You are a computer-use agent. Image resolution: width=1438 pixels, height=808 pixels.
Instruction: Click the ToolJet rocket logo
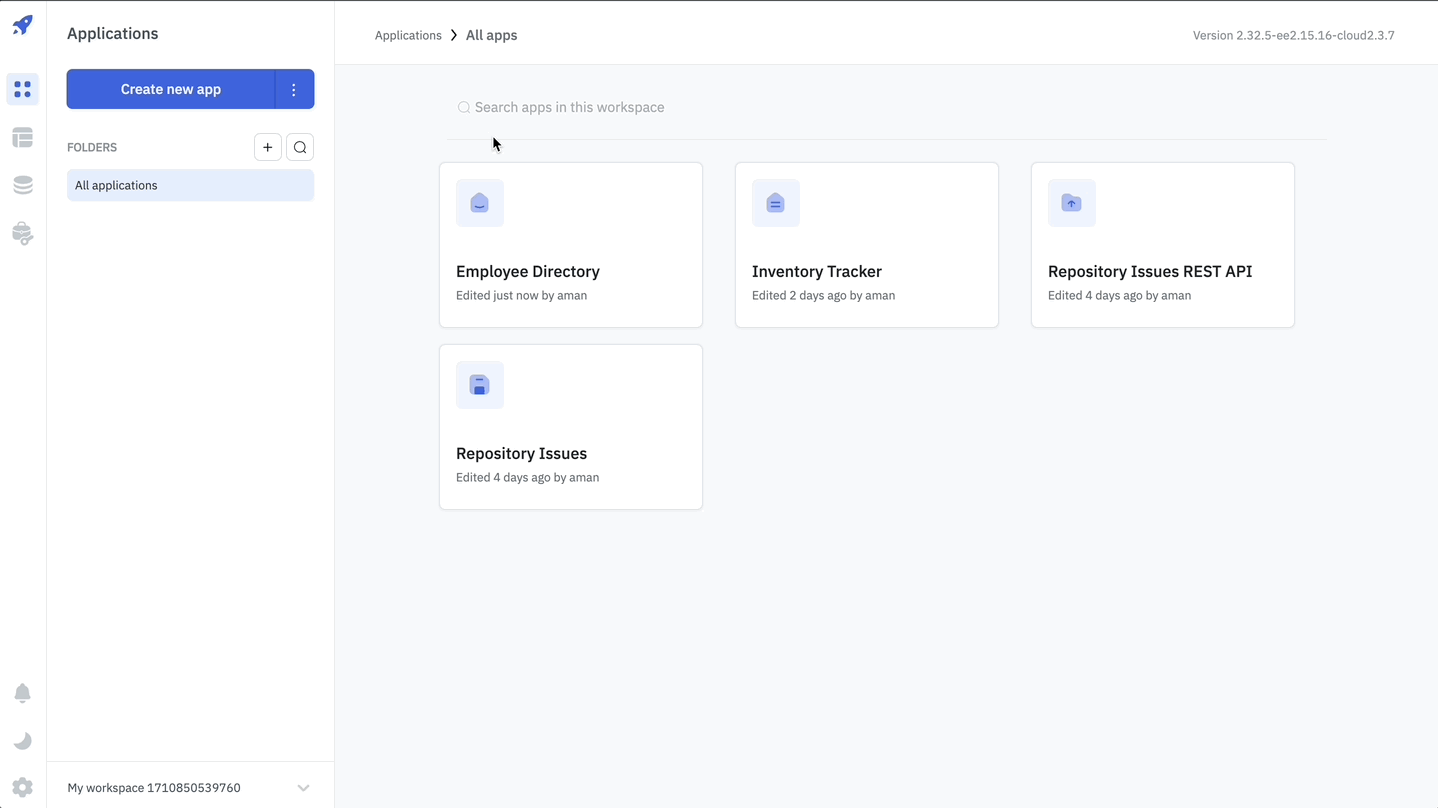click(22, 25)
